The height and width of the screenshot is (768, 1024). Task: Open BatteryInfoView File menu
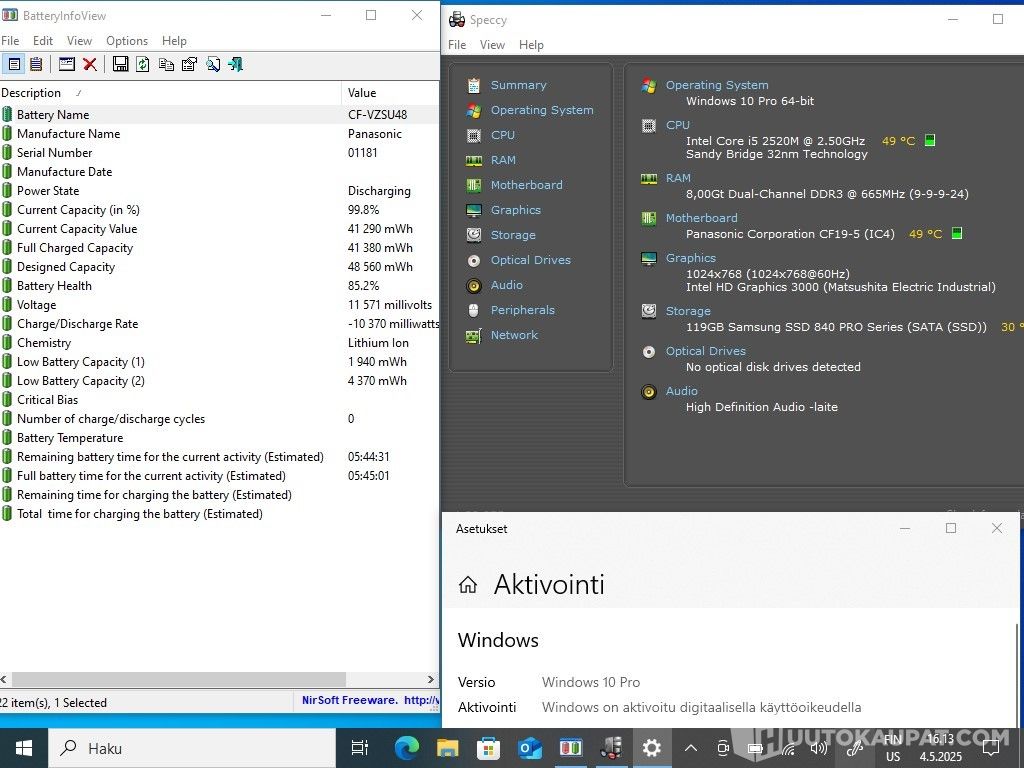(10, 40)
